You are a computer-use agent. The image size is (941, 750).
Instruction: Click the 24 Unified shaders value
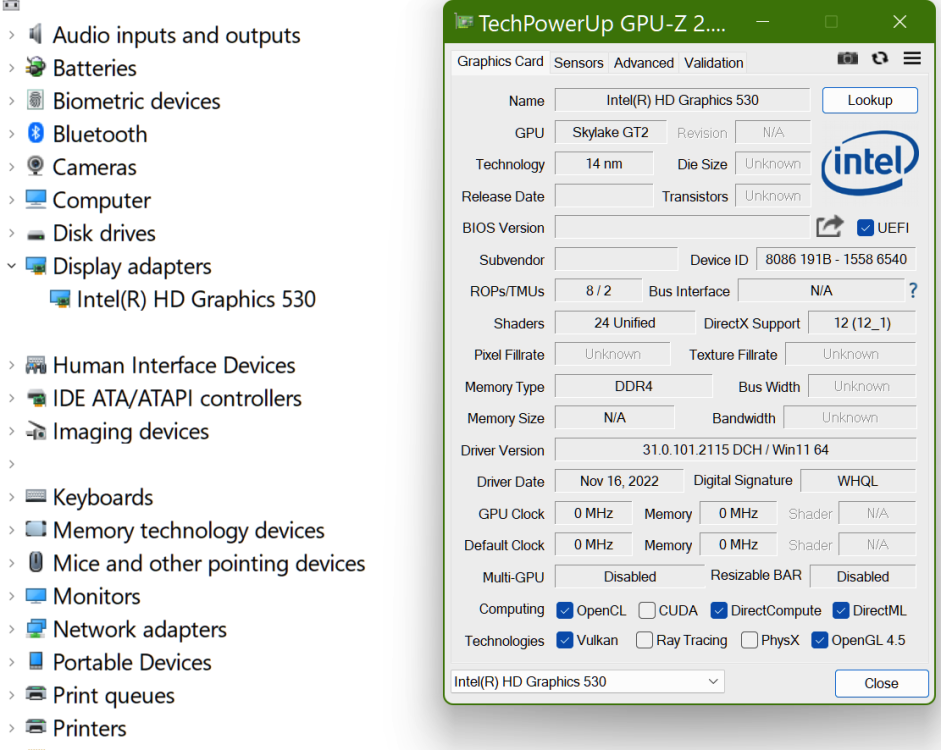coord(625,323)
